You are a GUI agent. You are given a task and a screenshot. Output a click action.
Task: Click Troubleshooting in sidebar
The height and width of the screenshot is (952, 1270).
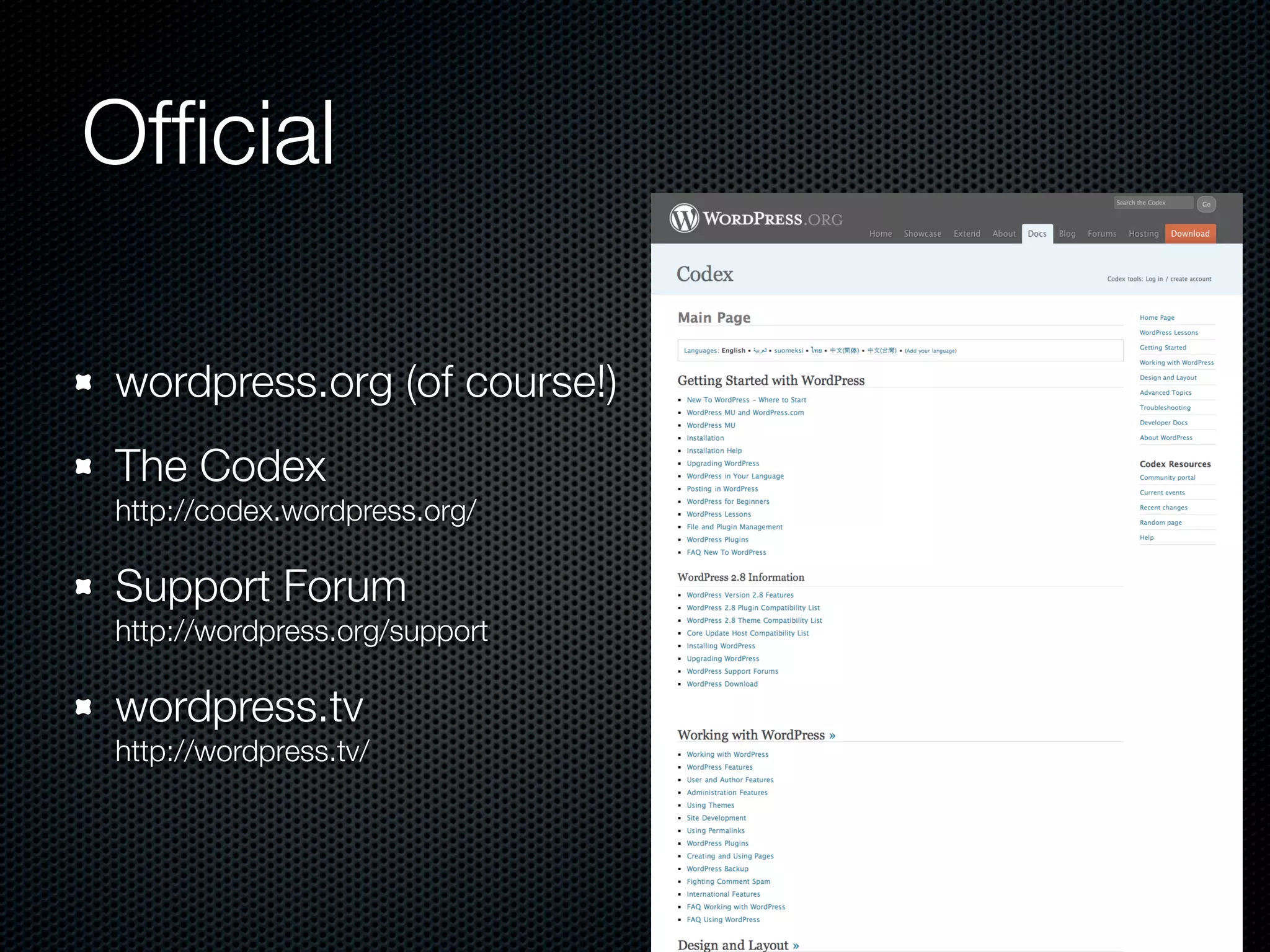click(x=1165, y=408)
